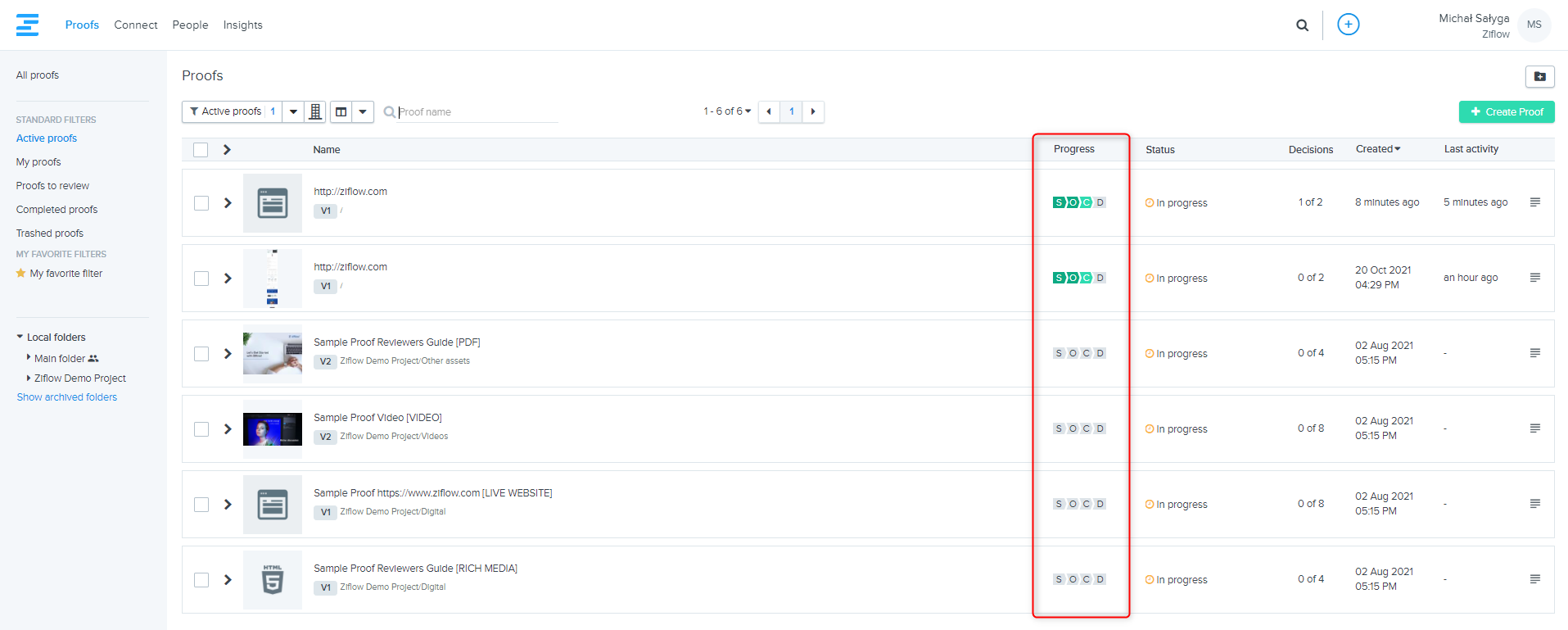Click the MS user avatar

pos(1534,25)
